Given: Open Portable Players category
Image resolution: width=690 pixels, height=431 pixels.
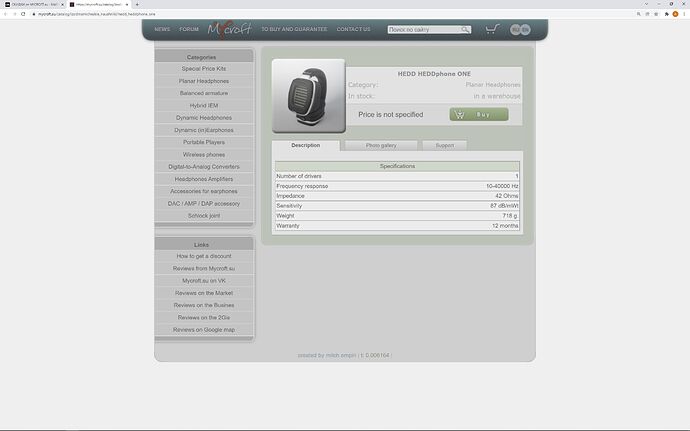Looking at the screenshot, I should click(x=204, y=142).
